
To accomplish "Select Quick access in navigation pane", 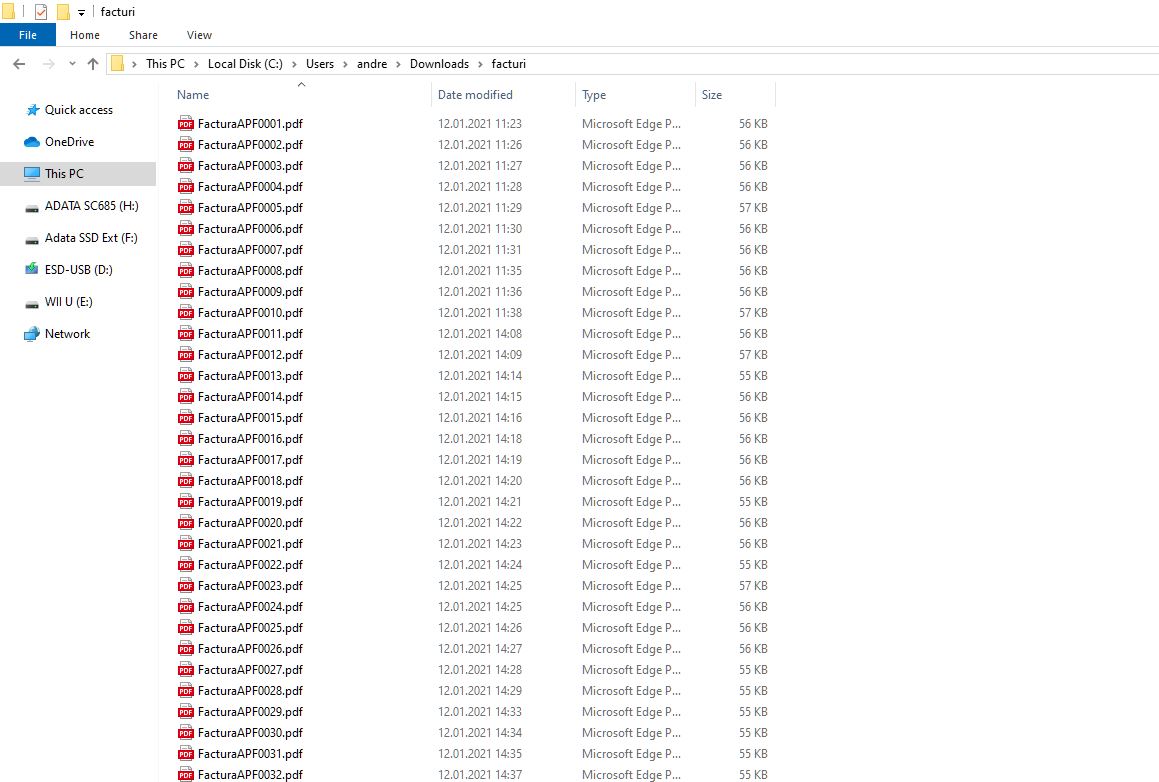I will point(78,110).
